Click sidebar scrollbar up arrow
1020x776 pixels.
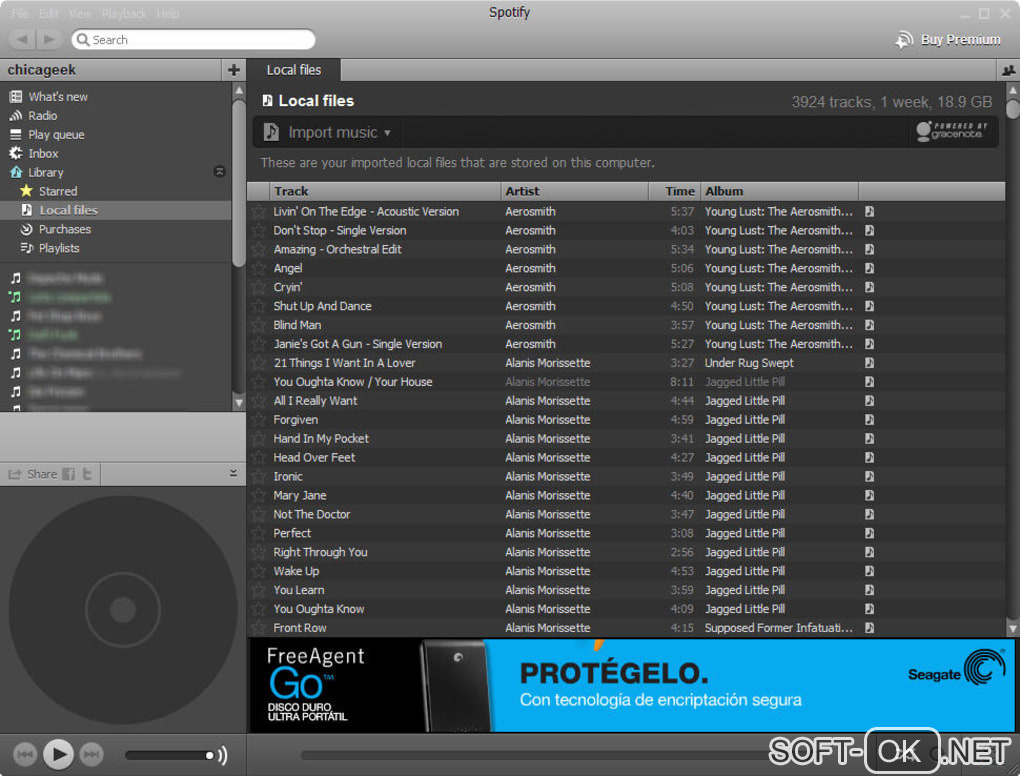(x=239, y=90)
